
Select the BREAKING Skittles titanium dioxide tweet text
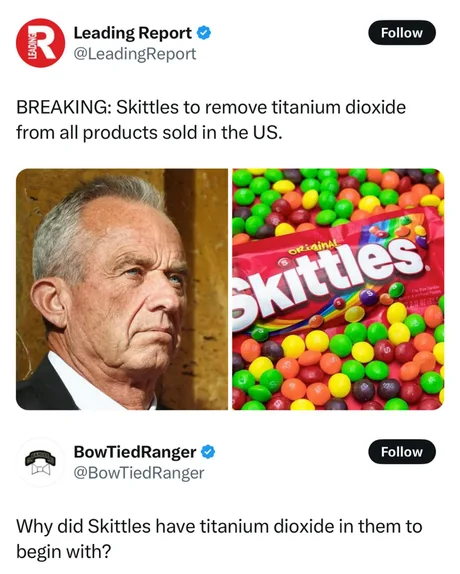pos(211,120)
